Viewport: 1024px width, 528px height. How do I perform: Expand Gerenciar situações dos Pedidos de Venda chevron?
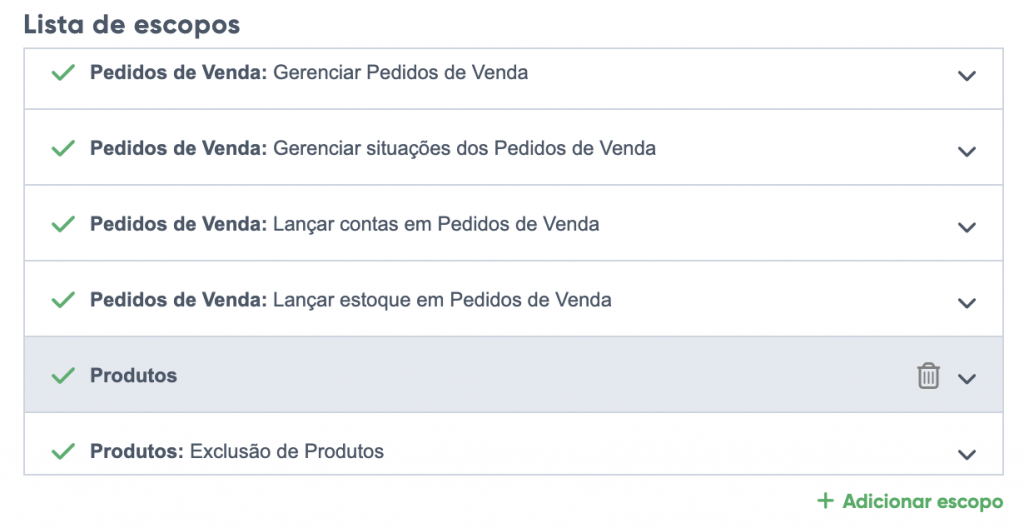tap(966, 151)
